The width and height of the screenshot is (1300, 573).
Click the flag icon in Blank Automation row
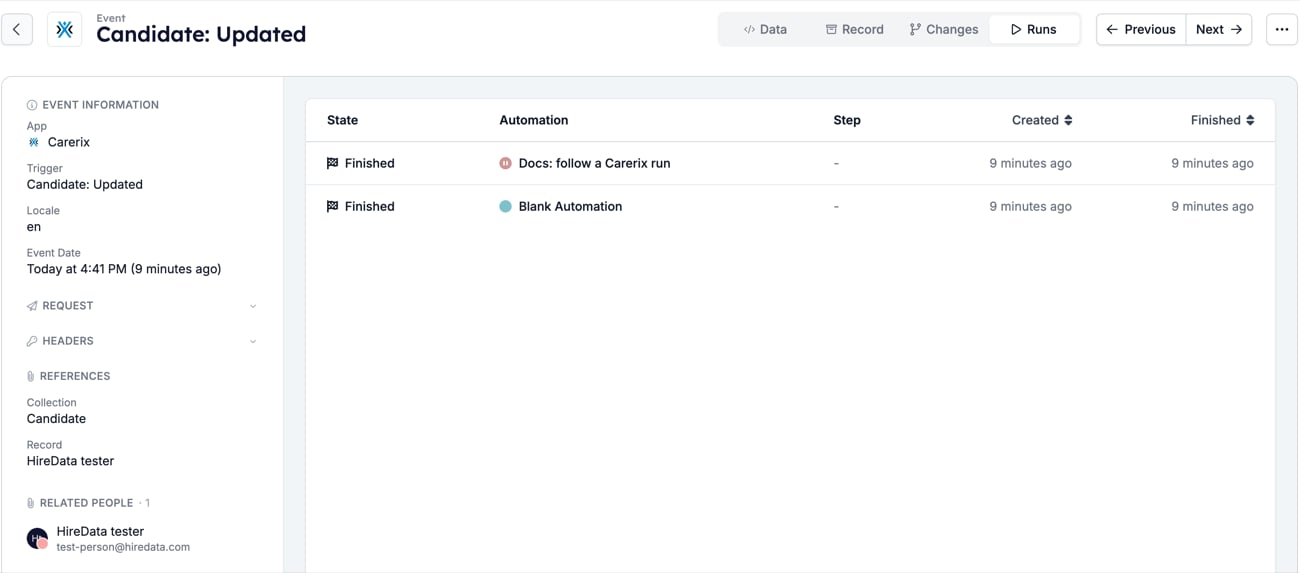click(333, 206)
